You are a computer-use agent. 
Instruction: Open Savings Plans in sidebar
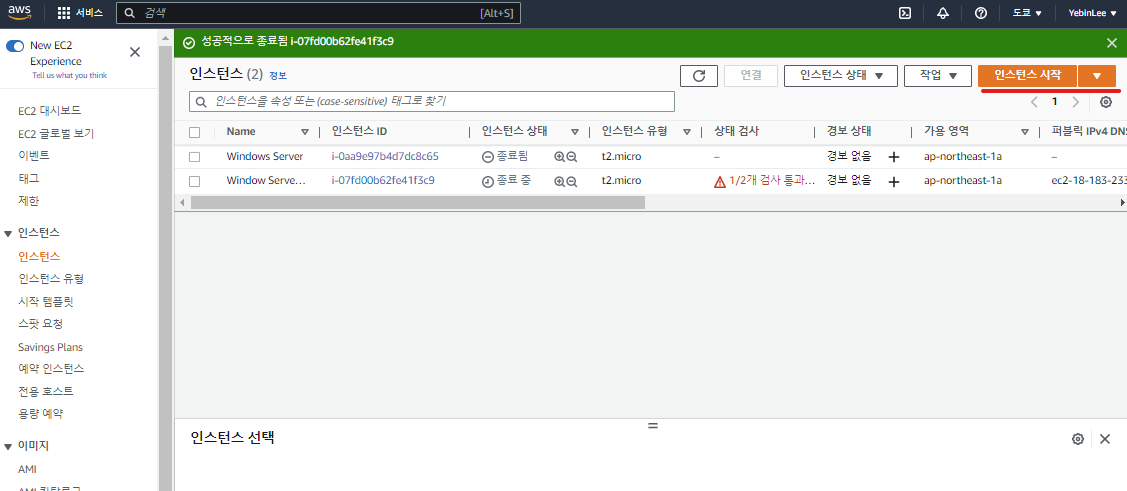(x=50, y=347)
